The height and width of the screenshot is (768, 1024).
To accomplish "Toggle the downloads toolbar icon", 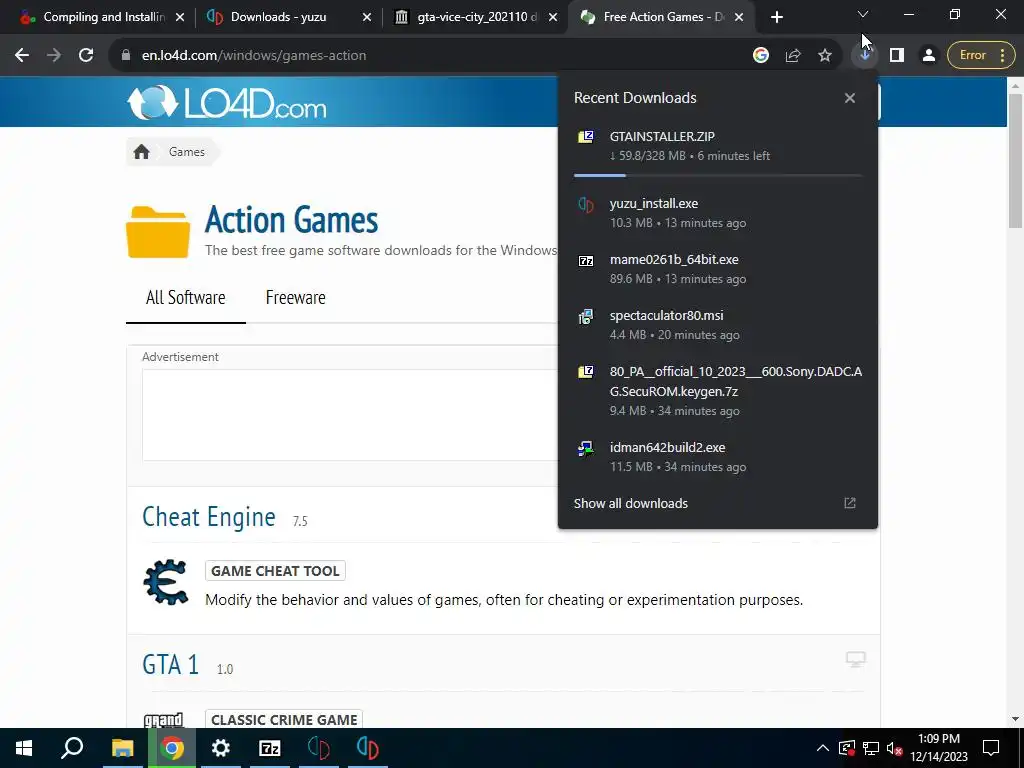I will (865, 56).
